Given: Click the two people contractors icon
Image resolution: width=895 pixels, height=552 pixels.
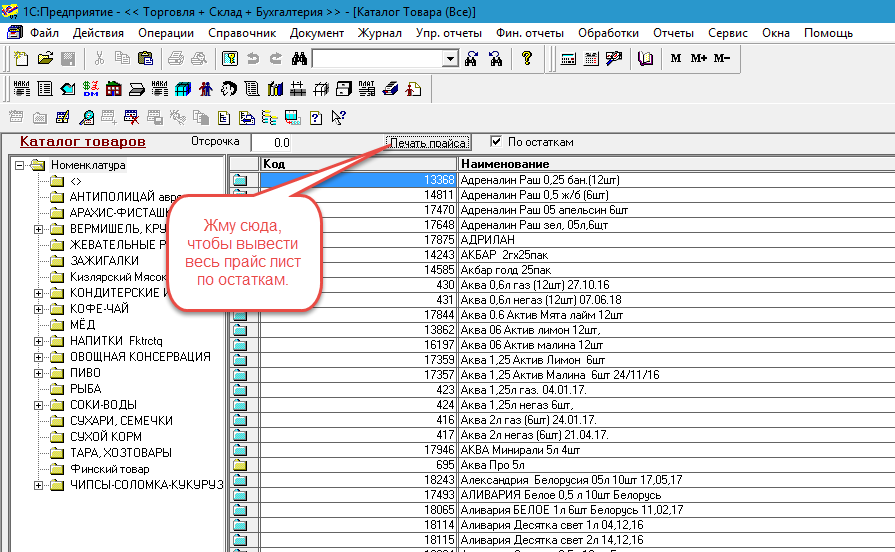Looking at the screenshot, I should click(x=206, y=89).
